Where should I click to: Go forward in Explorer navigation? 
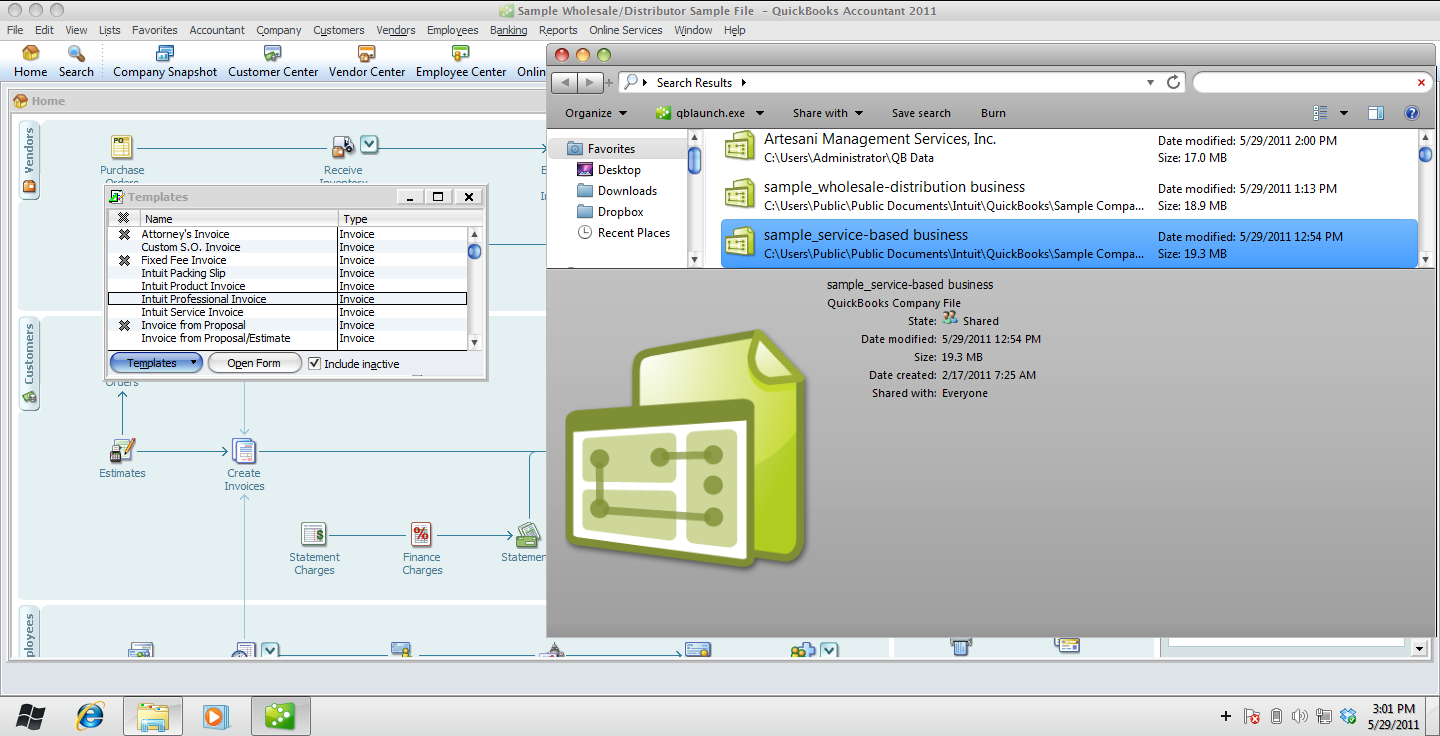coord(591,82)
